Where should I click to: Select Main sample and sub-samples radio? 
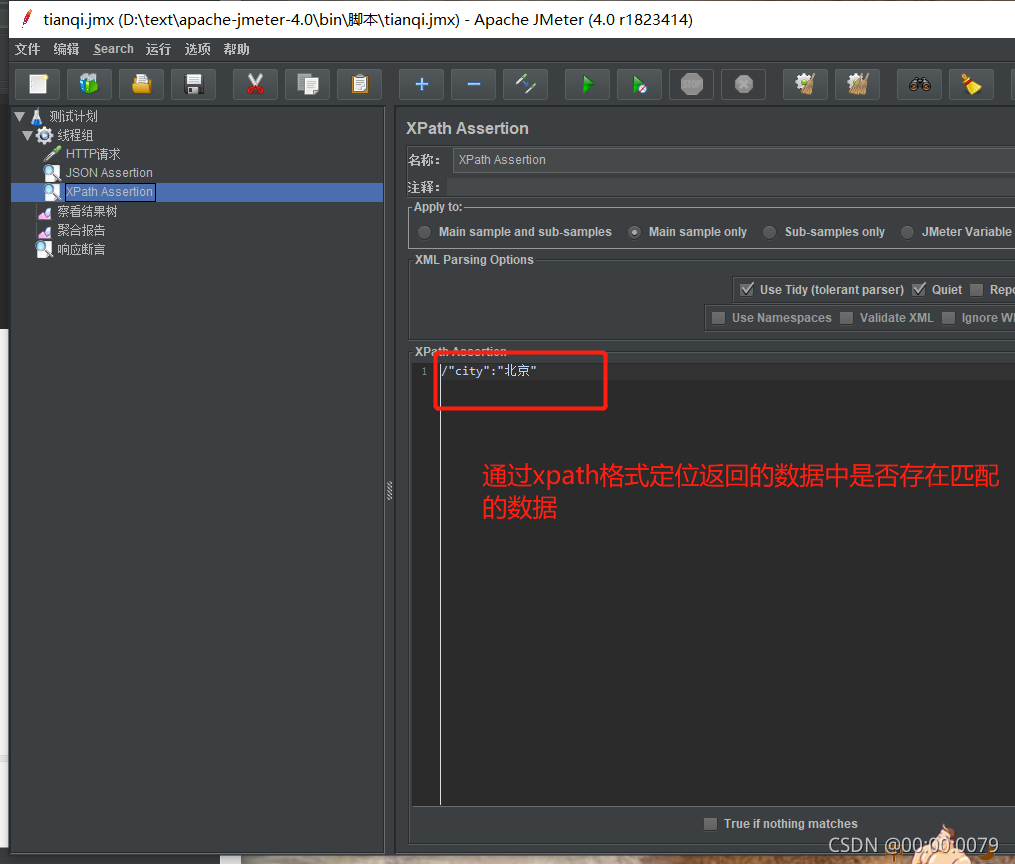[425, 232]
